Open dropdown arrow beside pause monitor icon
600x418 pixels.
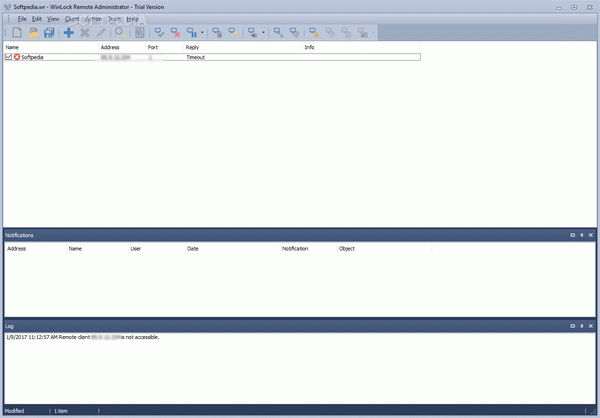click(202, 33)
